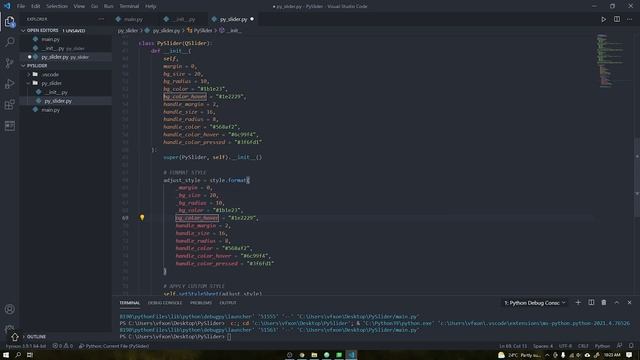Open __init__.py in the py_slider folder
This screenshot has height=360, width=640.
click(56, 92)
